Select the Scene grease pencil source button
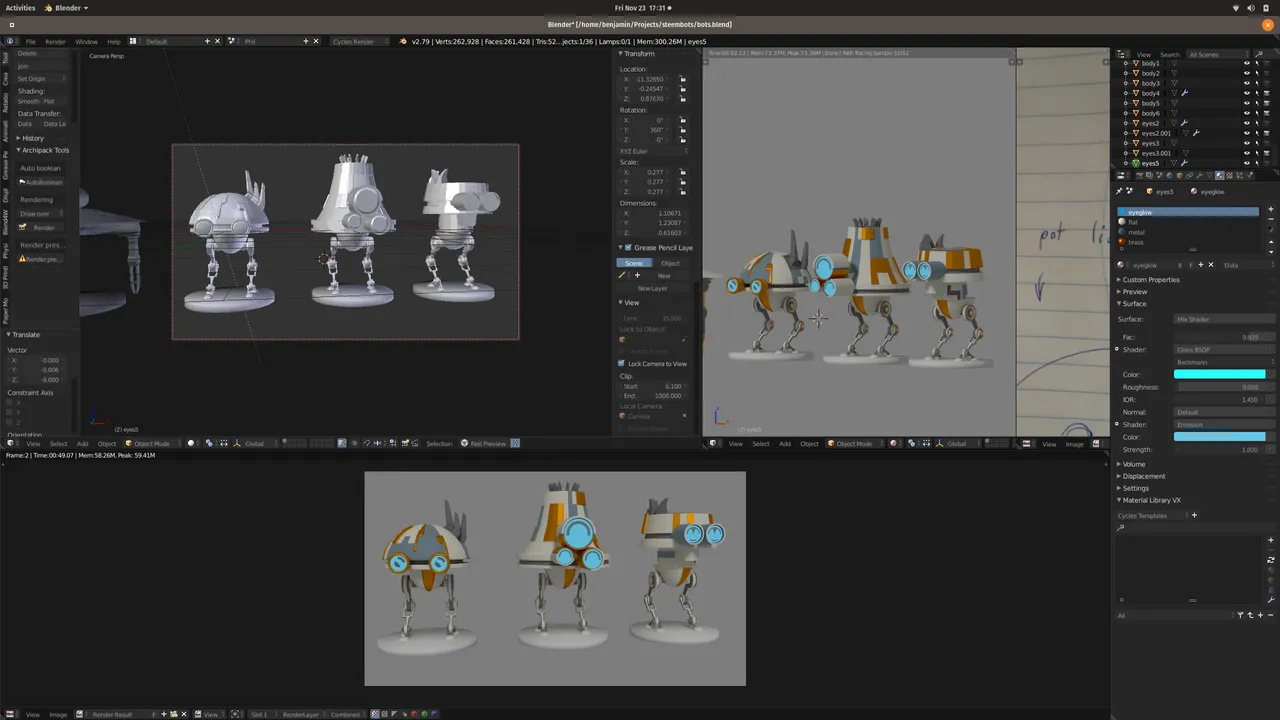Screen dimensions: 1280x720 pos(634,263)
